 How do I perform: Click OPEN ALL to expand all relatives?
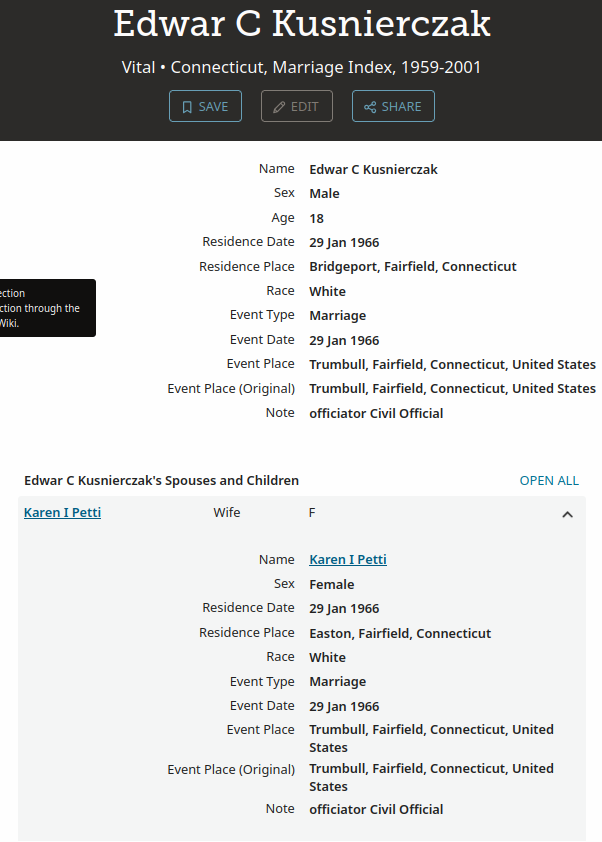[549, 481]
